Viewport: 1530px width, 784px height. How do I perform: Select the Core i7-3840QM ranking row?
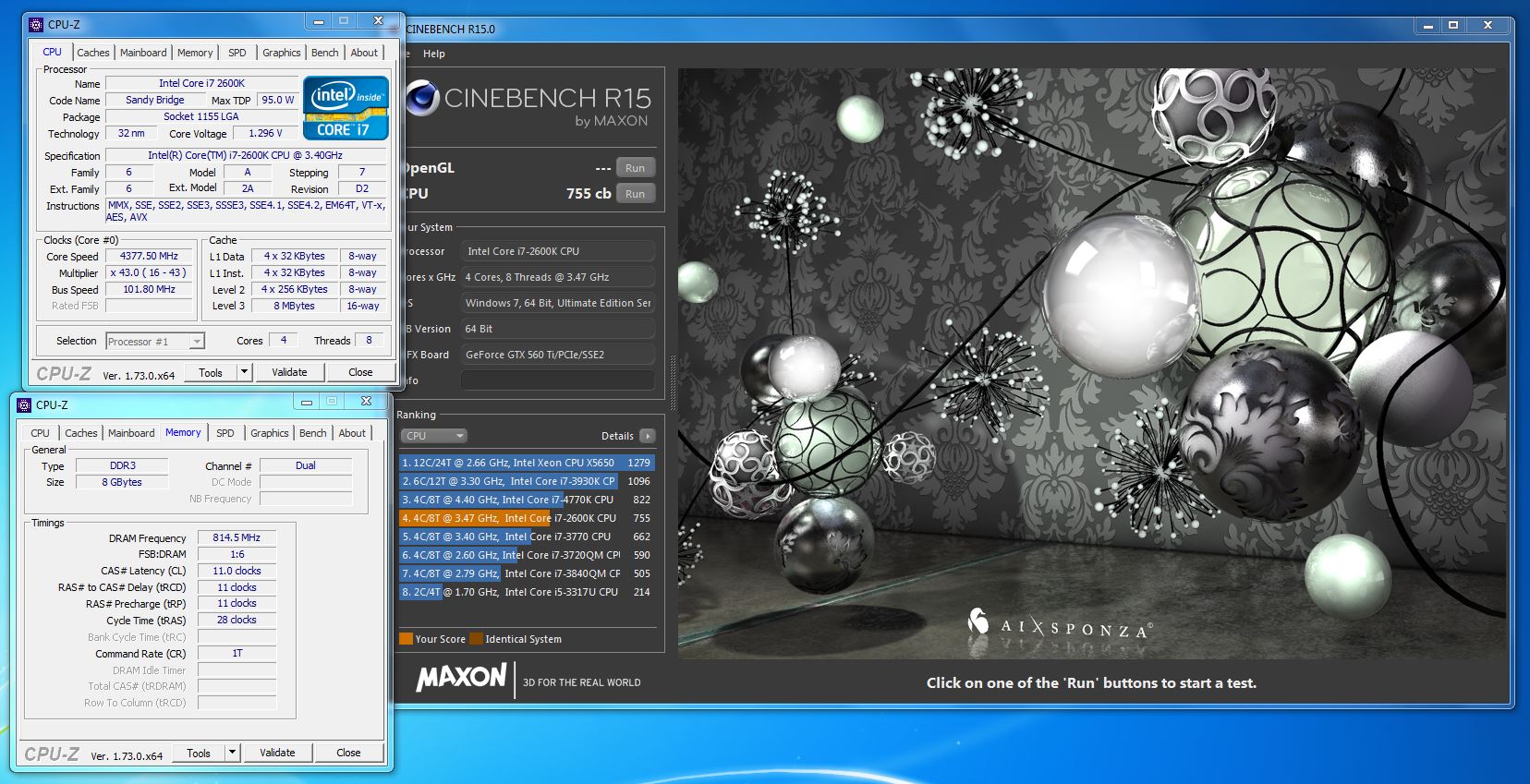[527, 573]
